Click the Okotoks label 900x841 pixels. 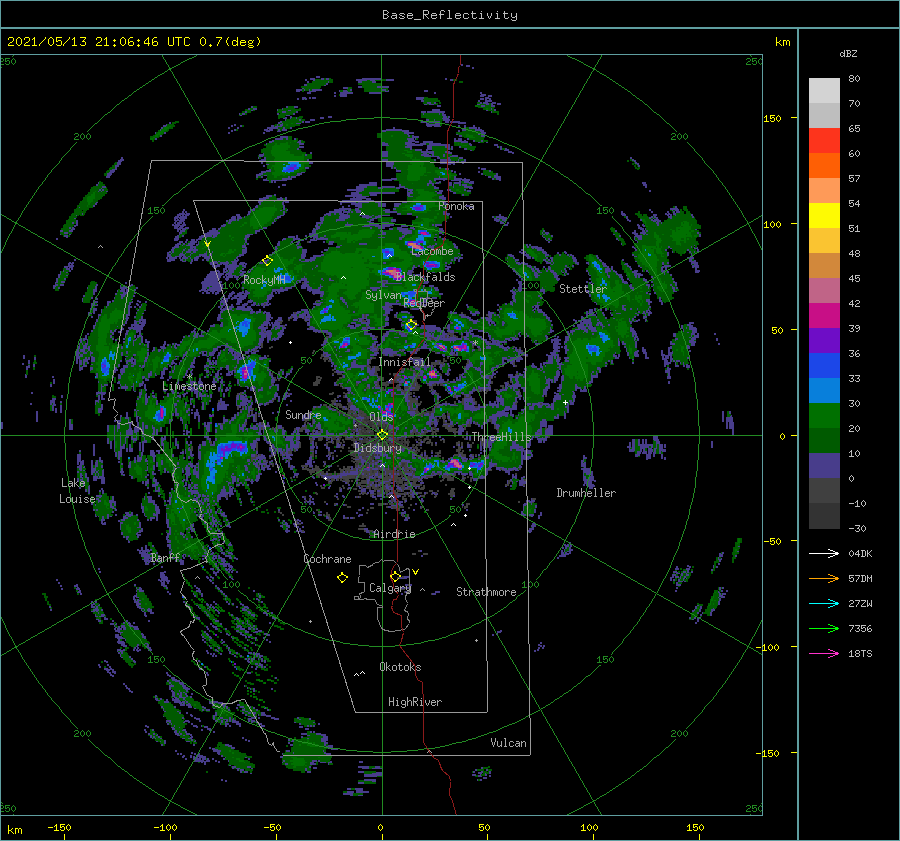400,667
